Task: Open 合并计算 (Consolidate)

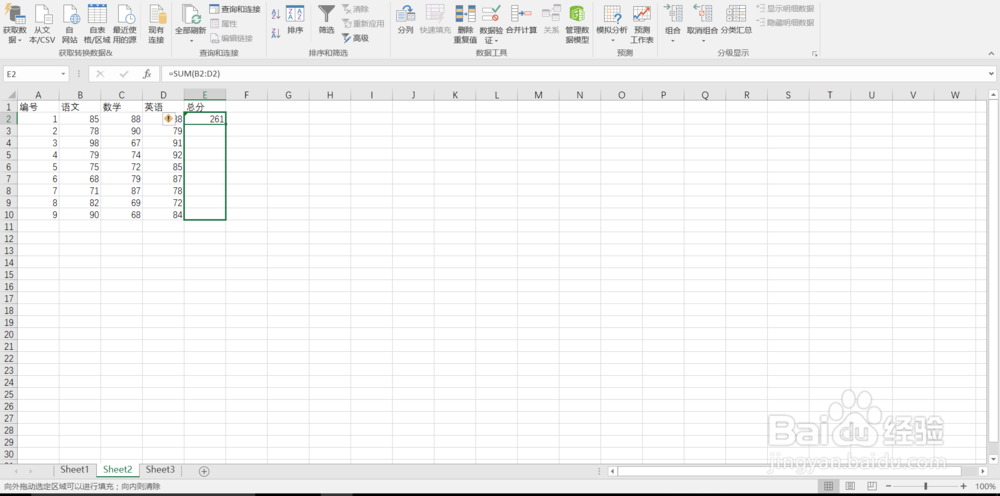Action: [x=521, y=20]
